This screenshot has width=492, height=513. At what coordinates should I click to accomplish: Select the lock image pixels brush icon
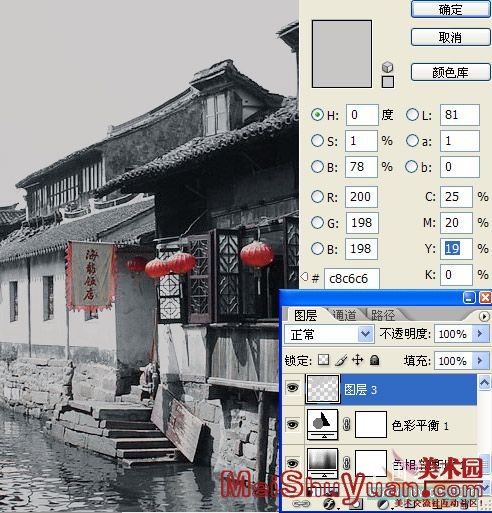341,360
